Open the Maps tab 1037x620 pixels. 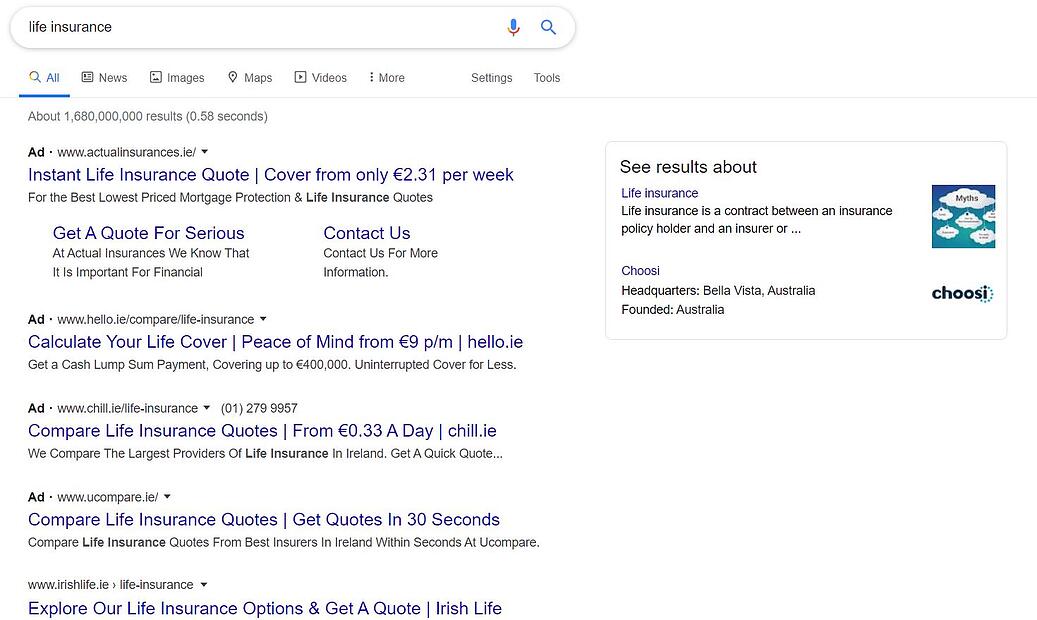pos(250,77)
